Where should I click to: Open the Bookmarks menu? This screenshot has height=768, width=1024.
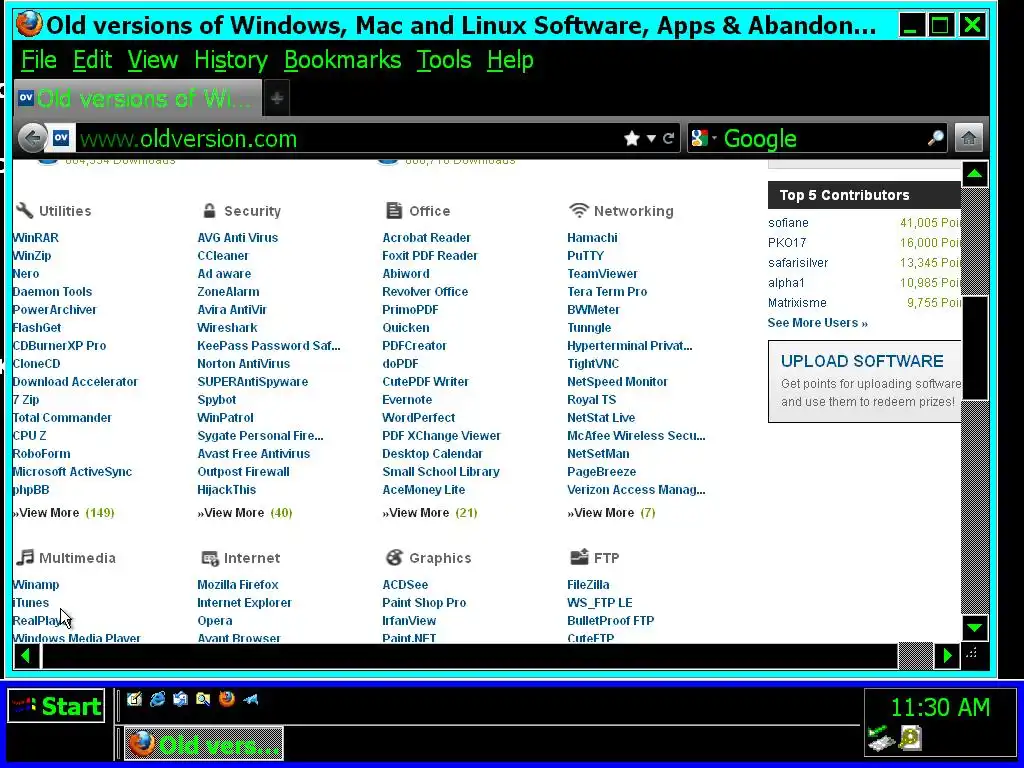(342, 60)
